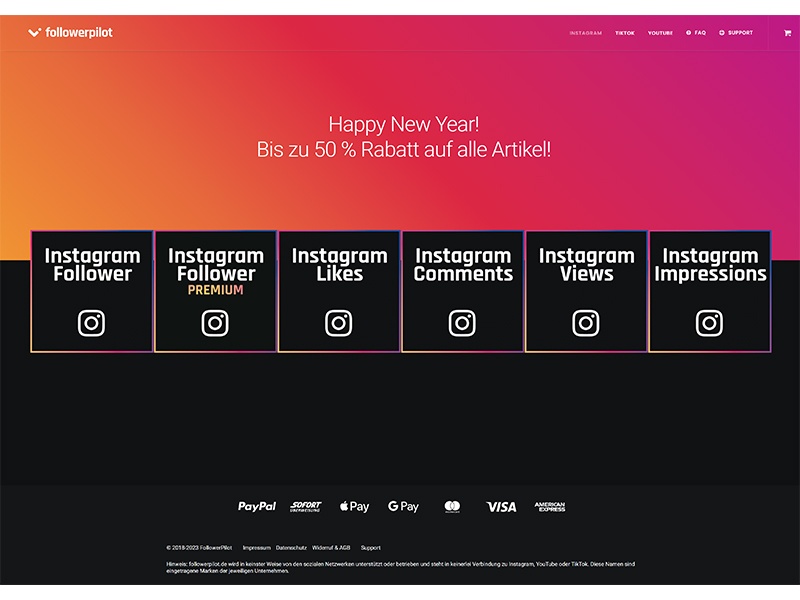Open the Instagram nav menu item
The height and width of the screenshot is (600, 800).
585,33
